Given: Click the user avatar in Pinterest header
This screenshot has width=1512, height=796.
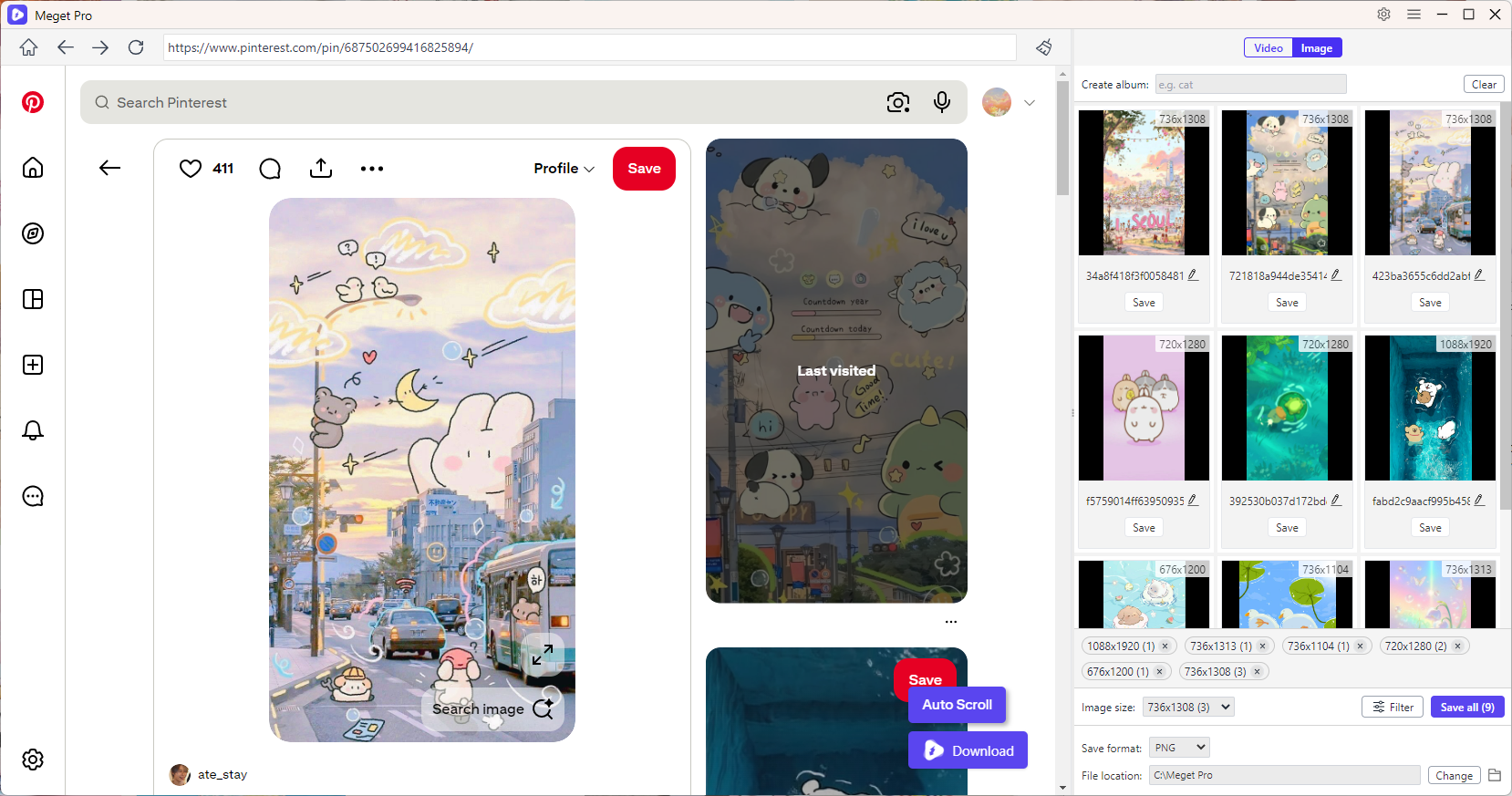Looking at the screenshot, I should pyautogui.click(x=997, y=102).
